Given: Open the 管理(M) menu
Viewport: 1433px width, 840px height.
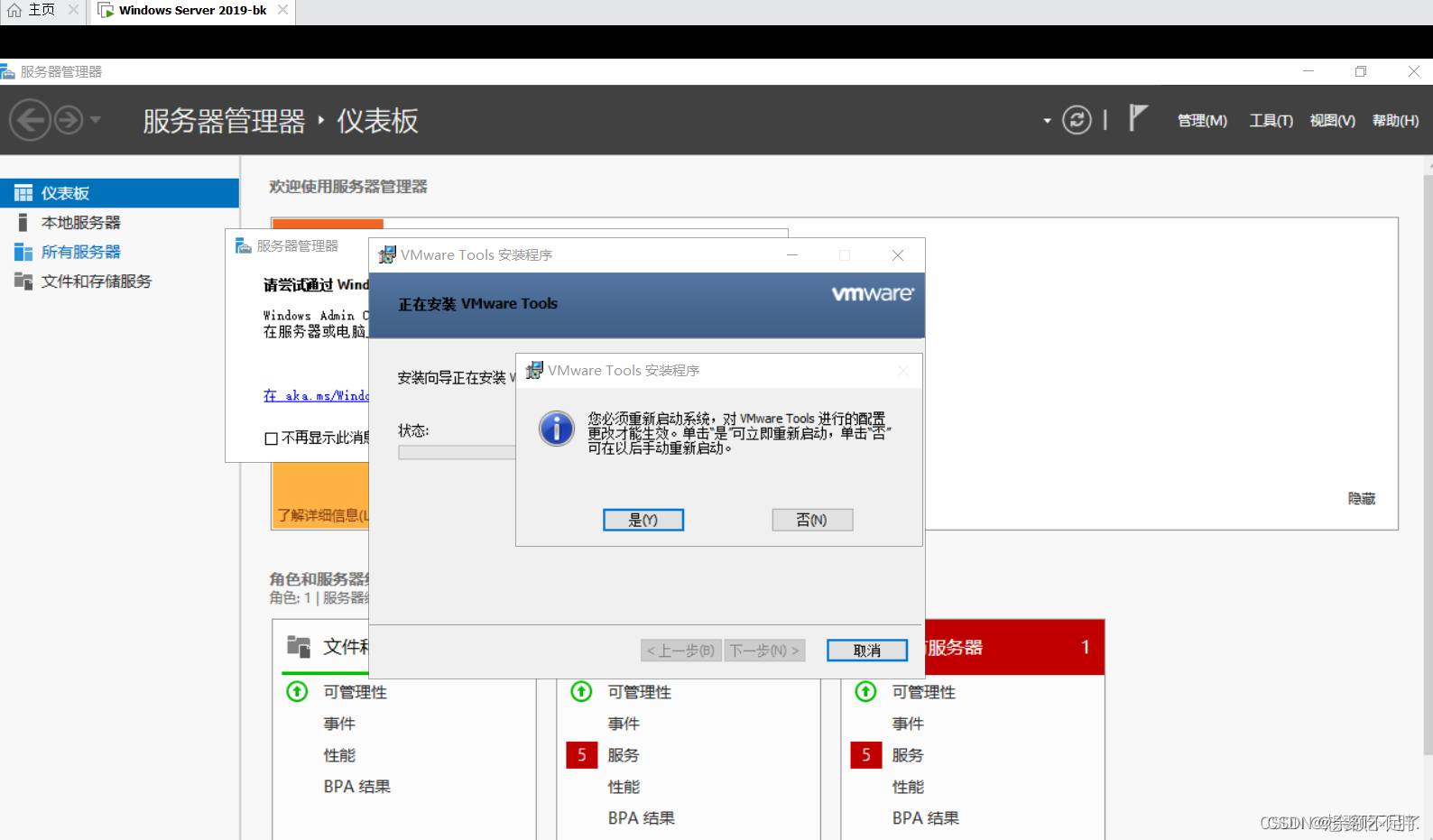Looking at the screenshot, I should pos(1202,121).
